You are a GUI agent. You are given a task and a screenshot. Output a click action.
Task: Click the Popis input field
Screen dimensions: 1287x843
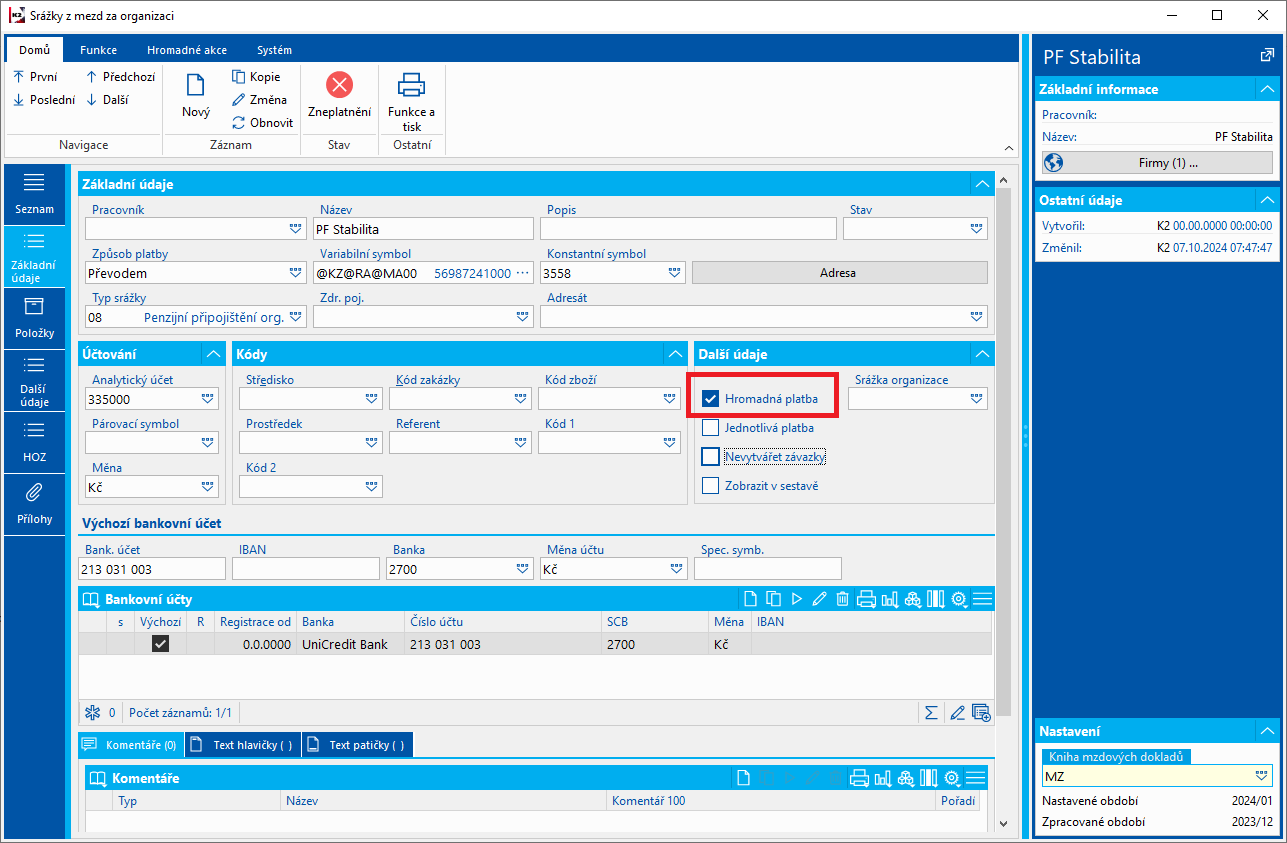coord(688,229)
